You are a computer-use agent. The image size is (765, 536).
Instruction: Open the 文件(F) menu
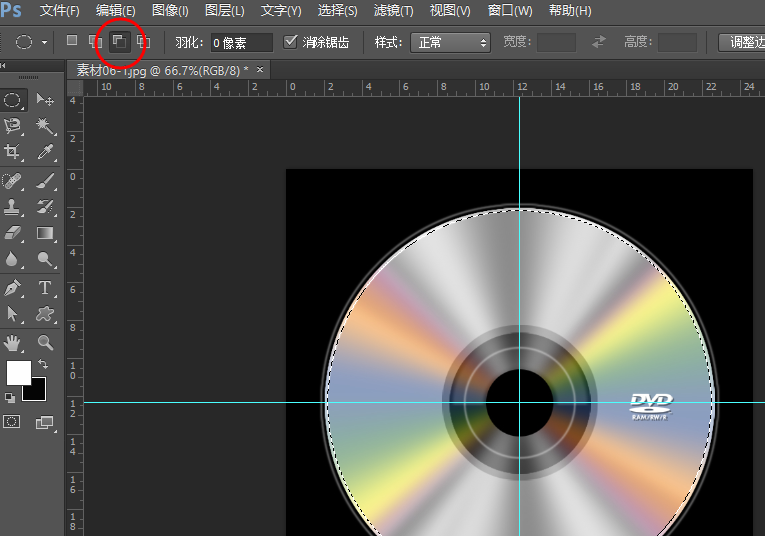coord(60,10)
